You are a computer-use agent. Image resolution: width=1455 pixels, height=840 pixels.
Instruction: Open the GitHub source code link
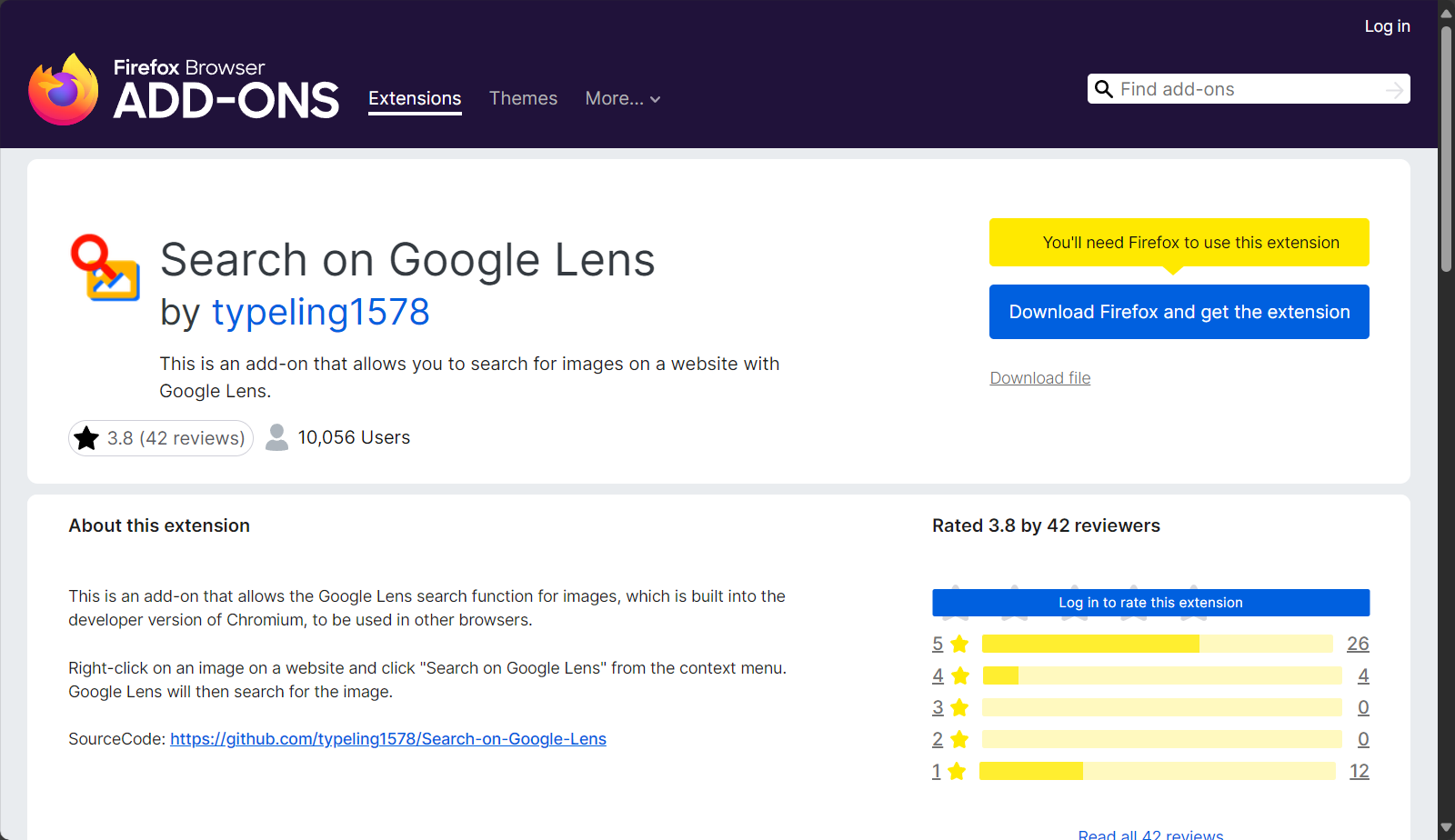click(x=388, y=739)
